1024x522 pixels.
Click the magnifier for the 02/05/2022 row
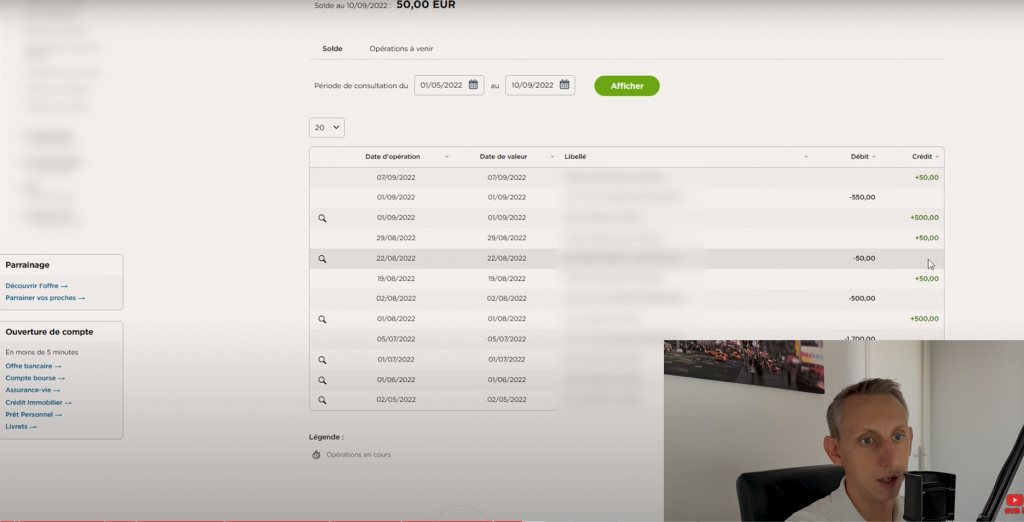point(322,400)
